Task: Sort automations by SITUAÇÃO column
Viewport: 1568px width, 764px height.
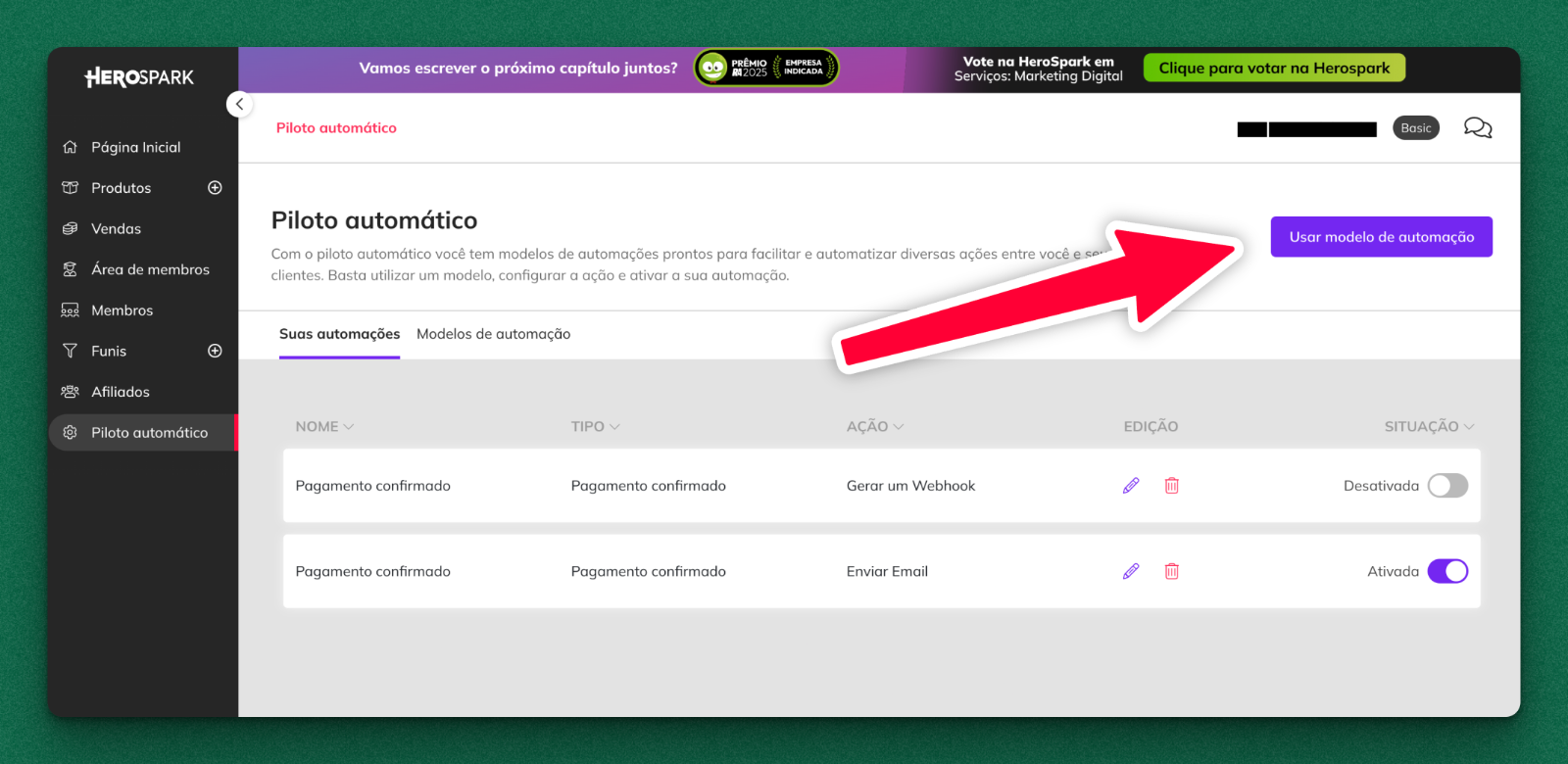Action: click(1428, 427)
